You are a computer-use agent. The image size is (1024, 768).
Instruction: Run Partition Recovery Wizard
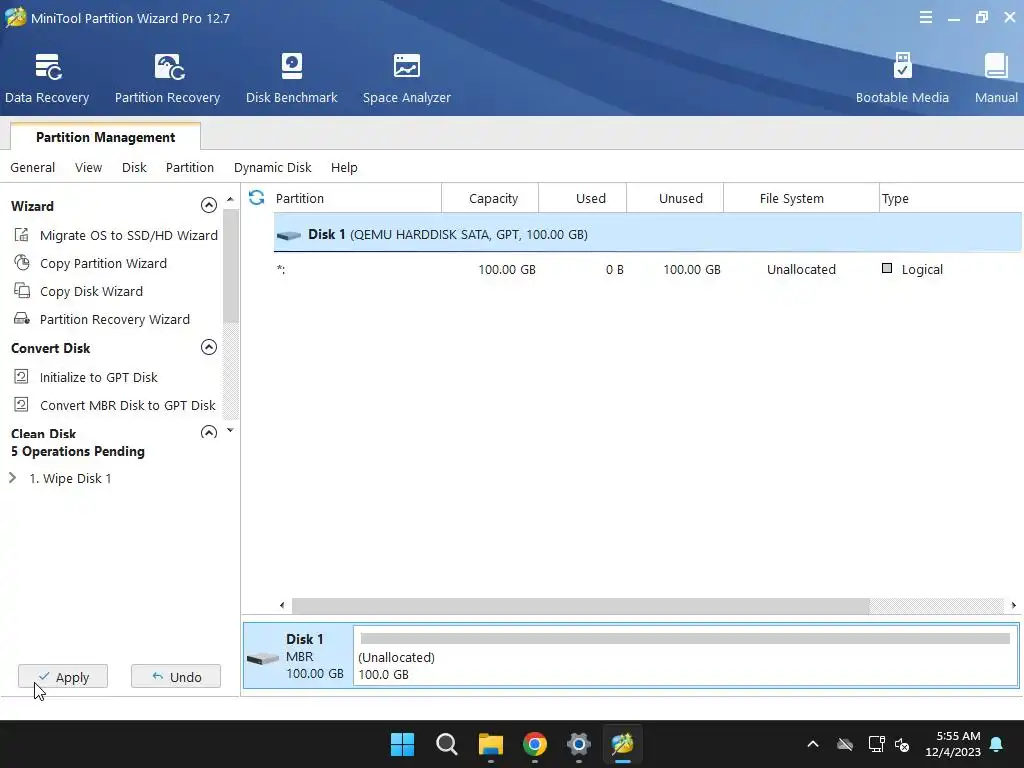click(x=114, y=319)
